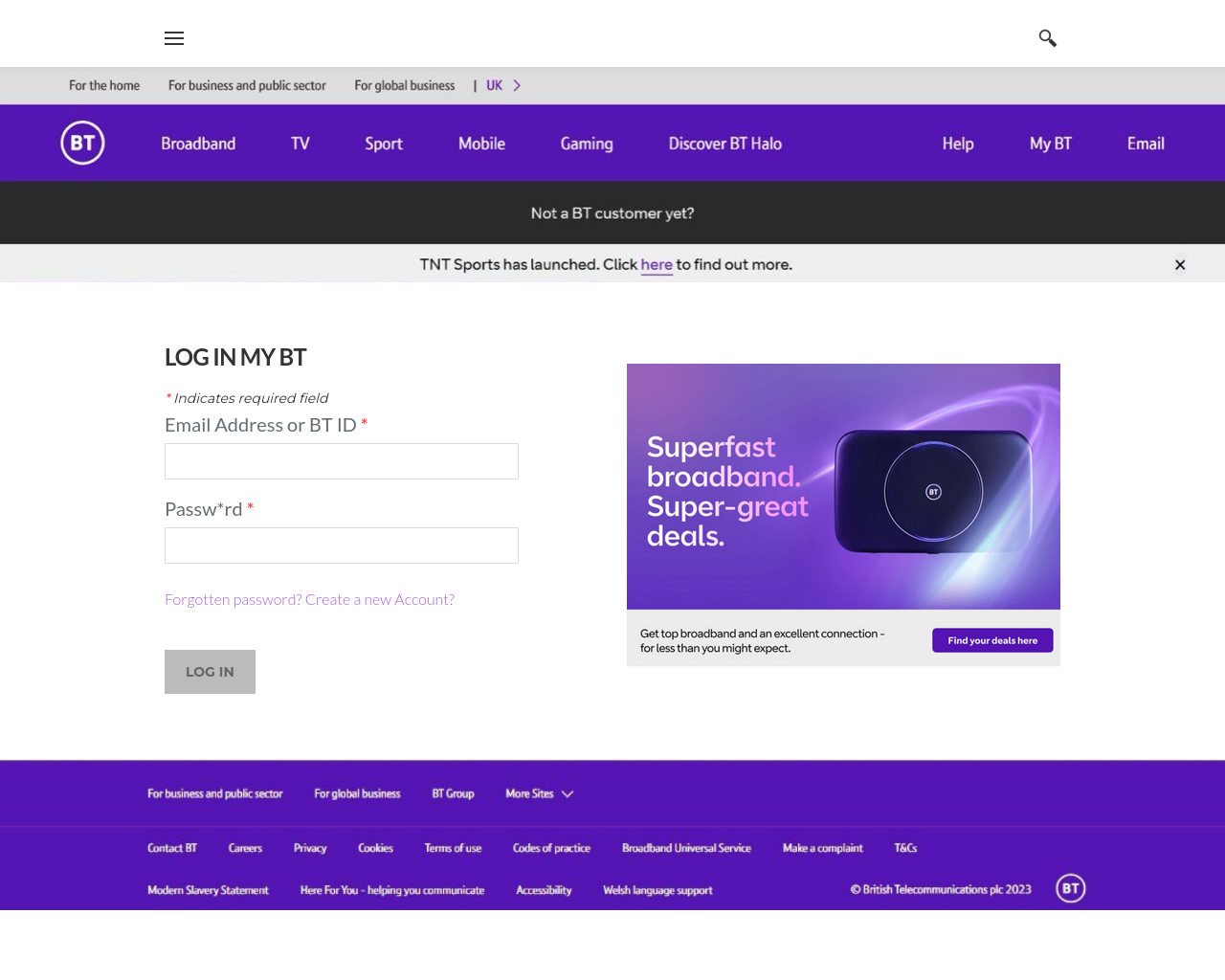Click the British Telecommunications plc 2023 copyright text
Viewport: 1225px width, 980px height.
[x=941, y=889]
